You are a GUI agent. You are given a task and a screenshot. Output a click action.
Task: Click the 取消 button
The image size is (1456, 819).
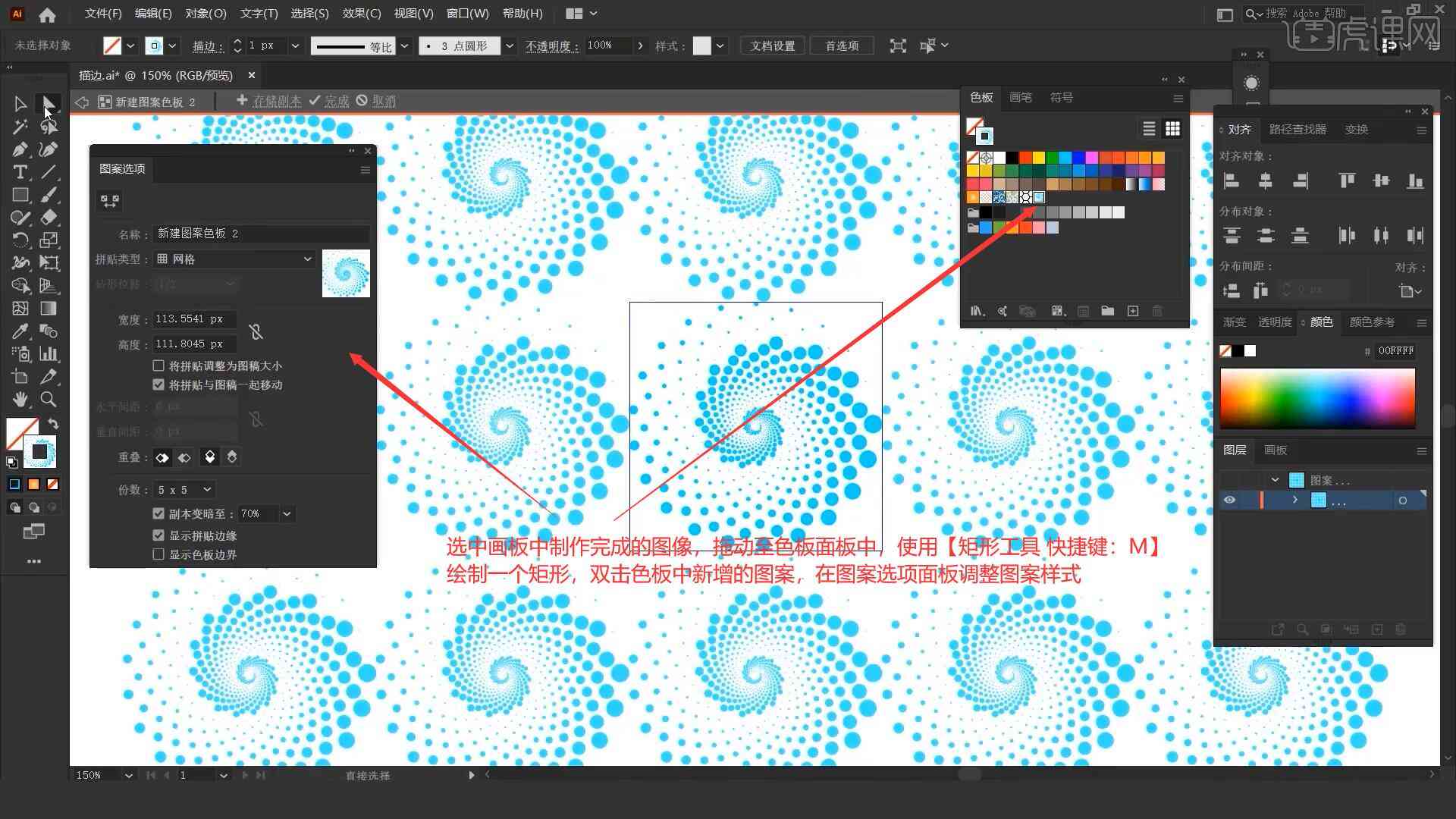pyautogui.click(x=383, y=100)
